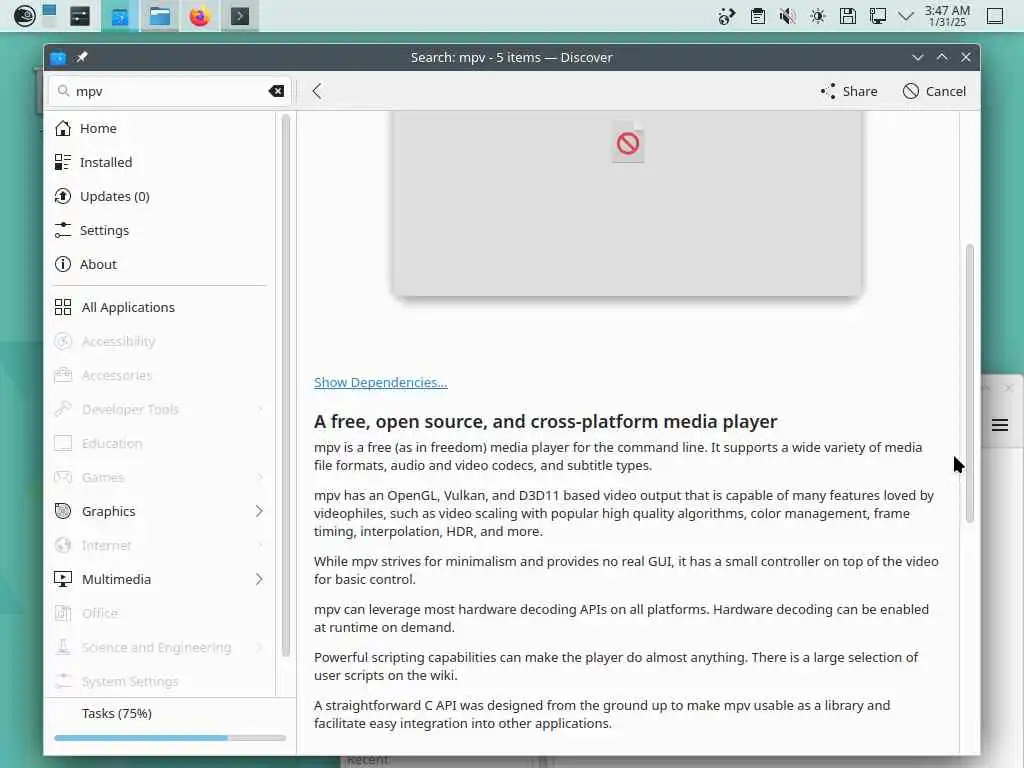Expand hidden system tray icons
1024x768 pixels.
point(906,16)
